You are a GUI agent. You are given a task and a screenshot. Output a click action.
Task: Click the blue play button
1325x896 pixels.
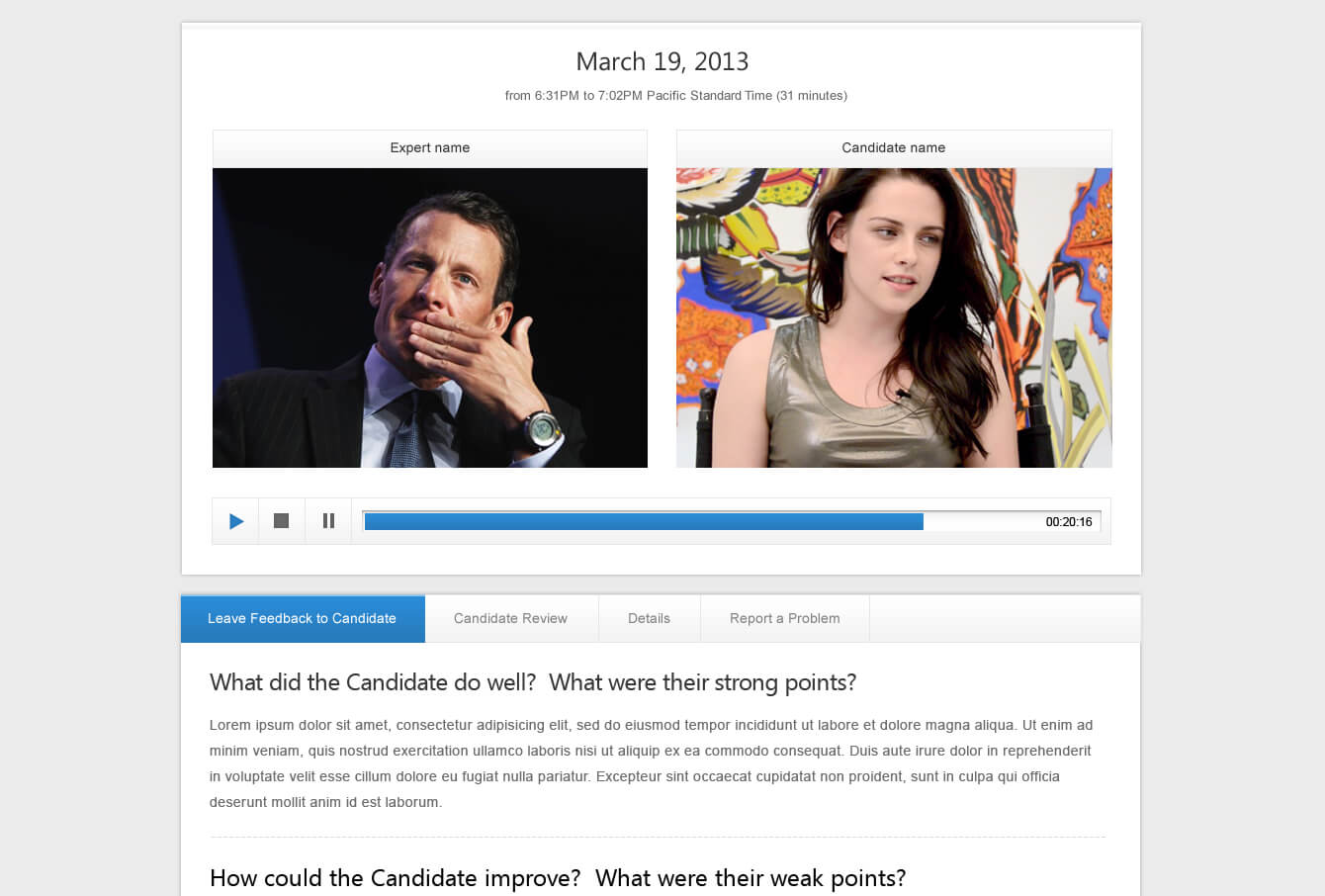235,521
